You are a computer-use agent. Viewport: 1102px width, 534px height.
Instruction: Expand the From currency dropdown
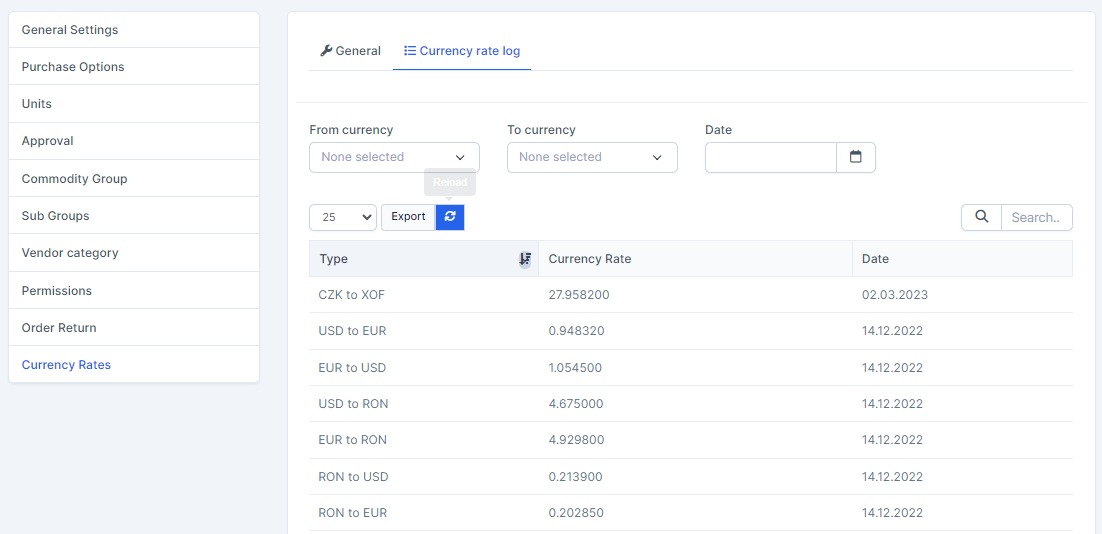coord(394,157)
